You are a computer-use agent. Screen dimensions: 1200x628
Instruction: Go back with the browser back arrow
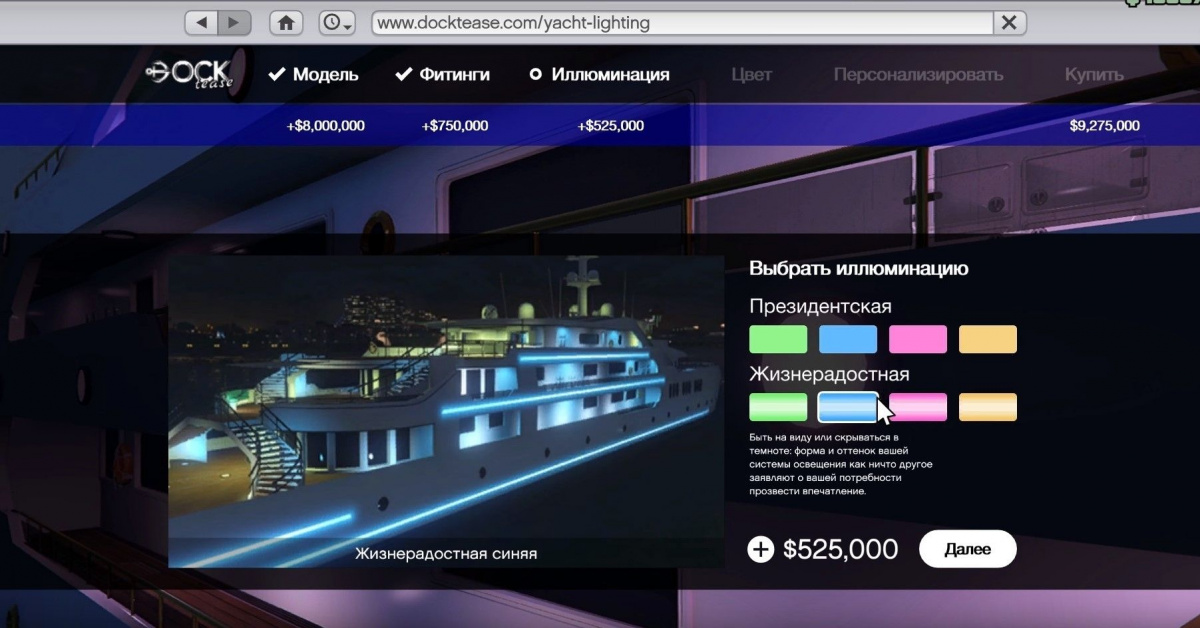click(202, 22)
